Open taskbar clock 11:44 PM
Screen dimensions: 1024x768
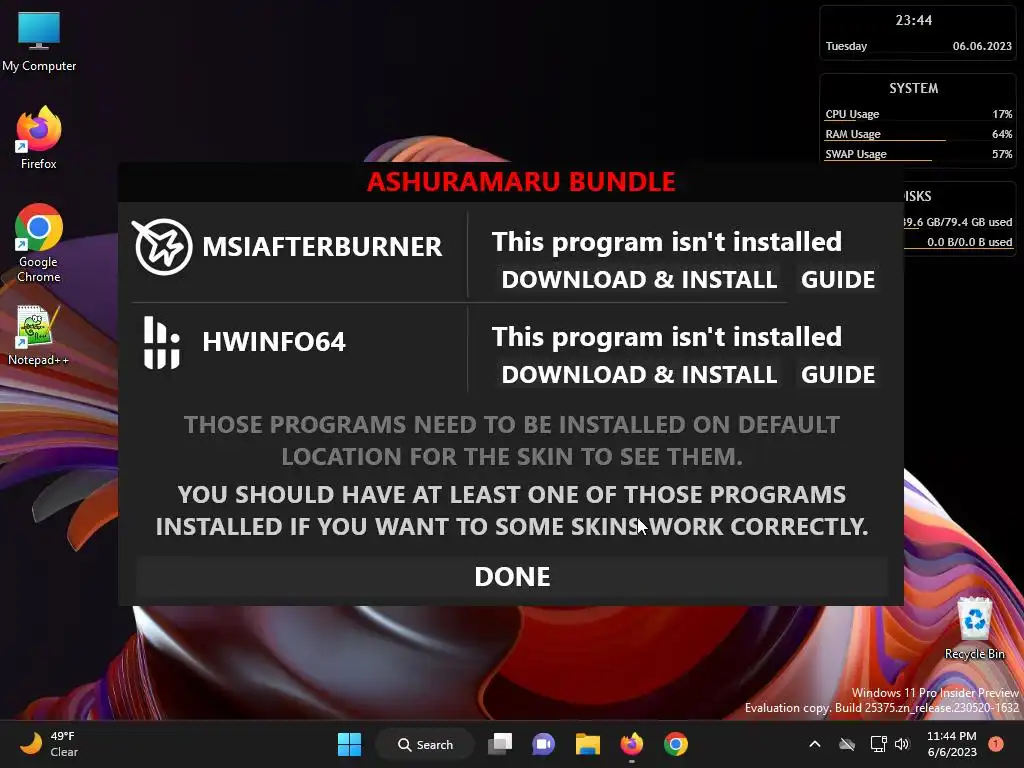(x=952, y=744)
